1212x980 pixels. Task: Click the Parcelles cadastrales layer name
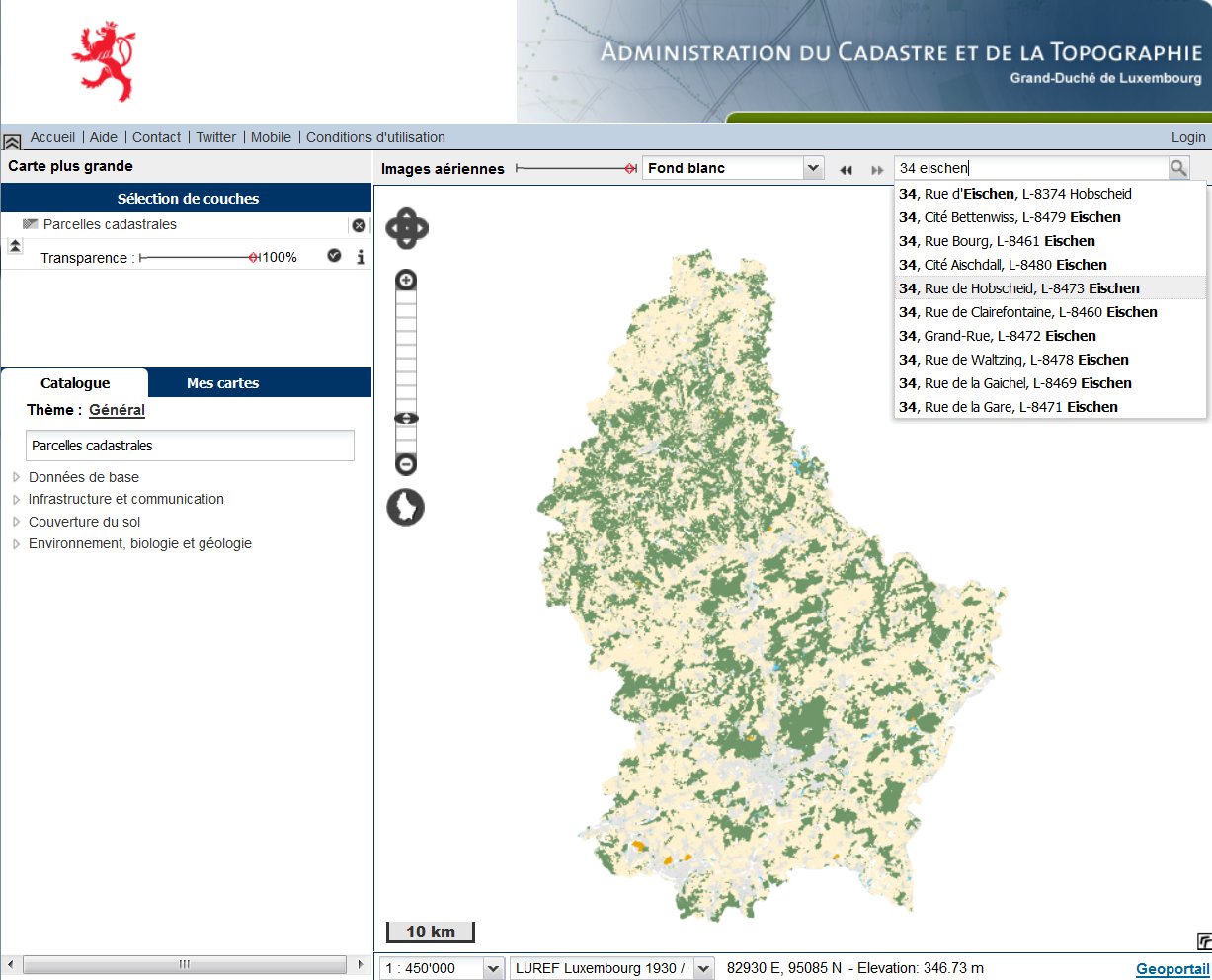pos(110,224)
